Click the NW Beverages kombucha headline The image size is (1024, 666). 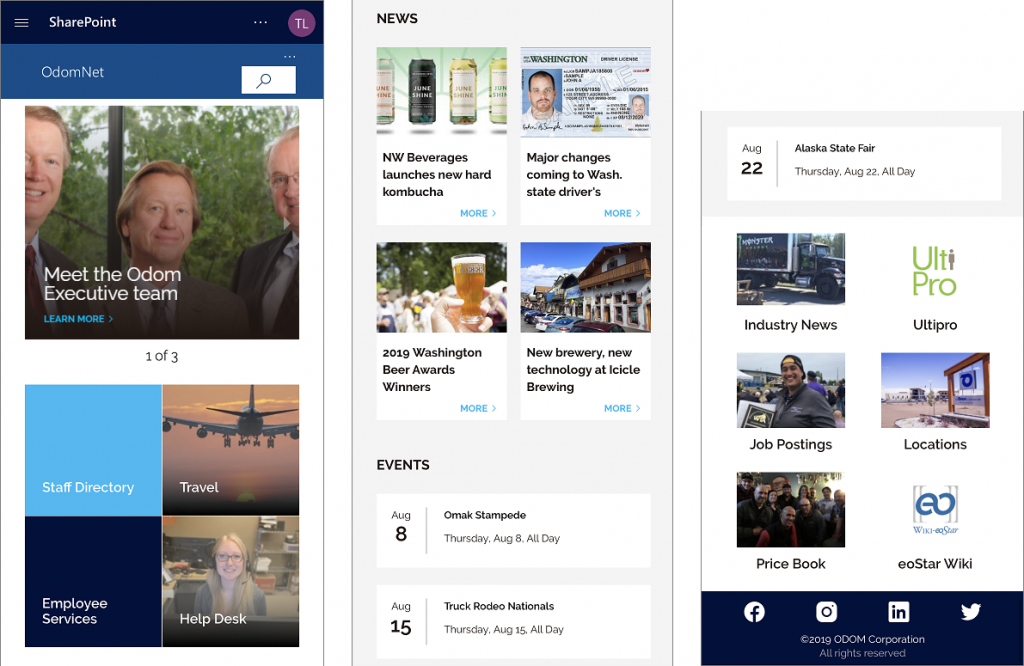pyautogui.click(x=437, y=174)
